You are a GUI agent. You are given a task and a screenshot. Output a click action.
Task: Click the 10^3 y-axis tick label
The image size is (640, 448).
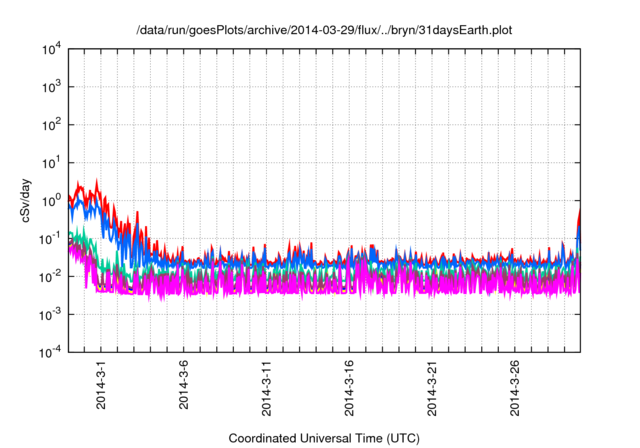(50, 87)
